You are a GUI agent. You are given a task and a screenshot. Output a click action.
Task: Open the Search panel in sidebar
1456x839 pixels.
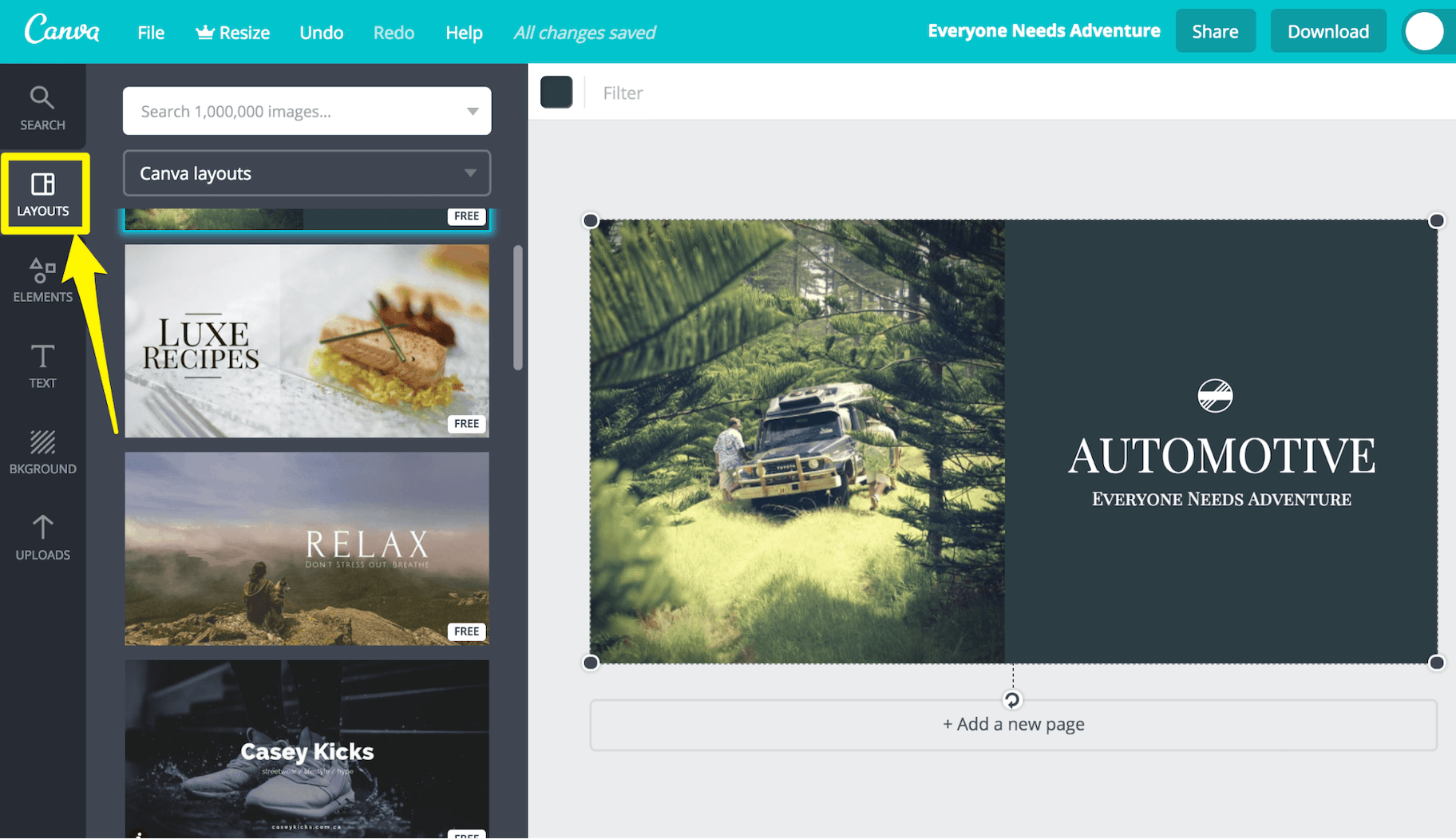coord(42,108)
